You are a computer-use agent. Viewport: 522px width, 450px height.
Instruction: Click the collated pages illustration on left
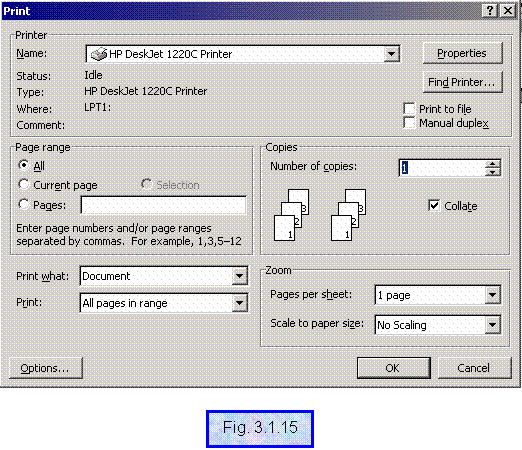292,215
